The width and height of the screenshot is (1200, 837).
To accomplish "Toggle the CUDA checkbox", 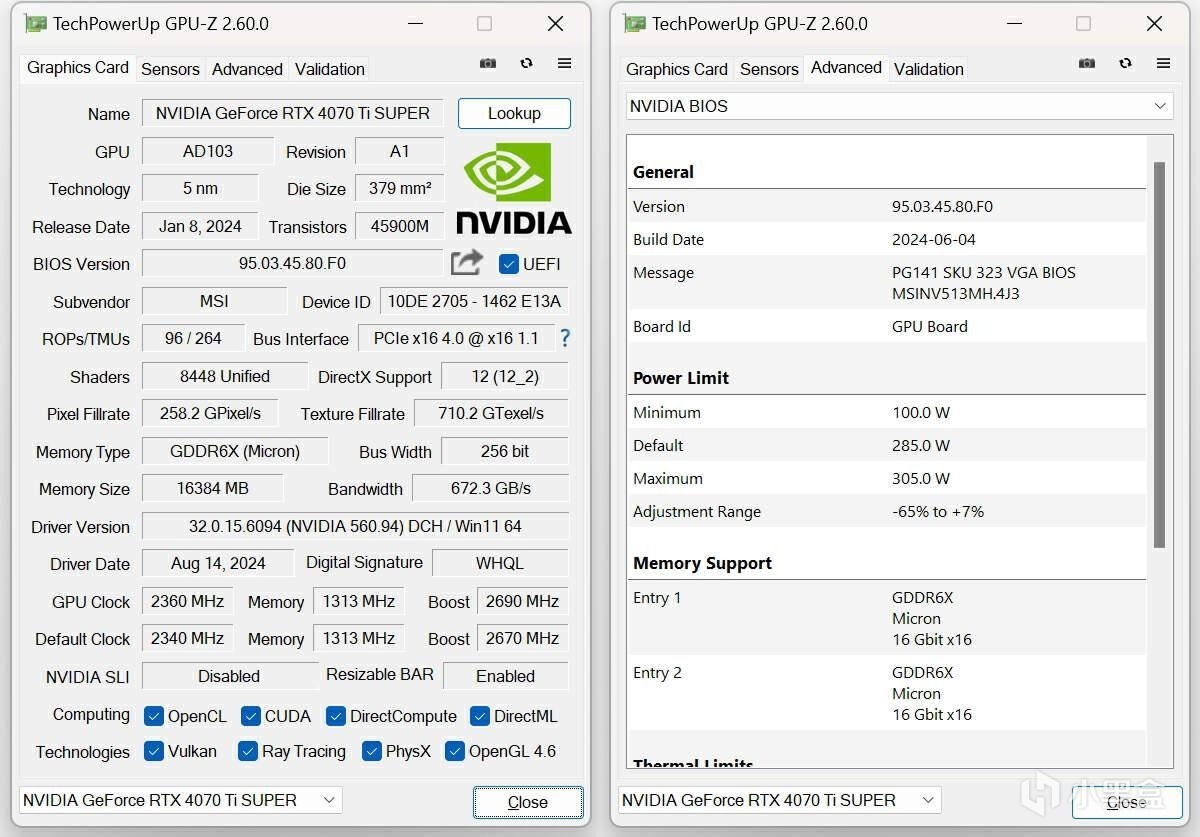I will tap(251, 716).
